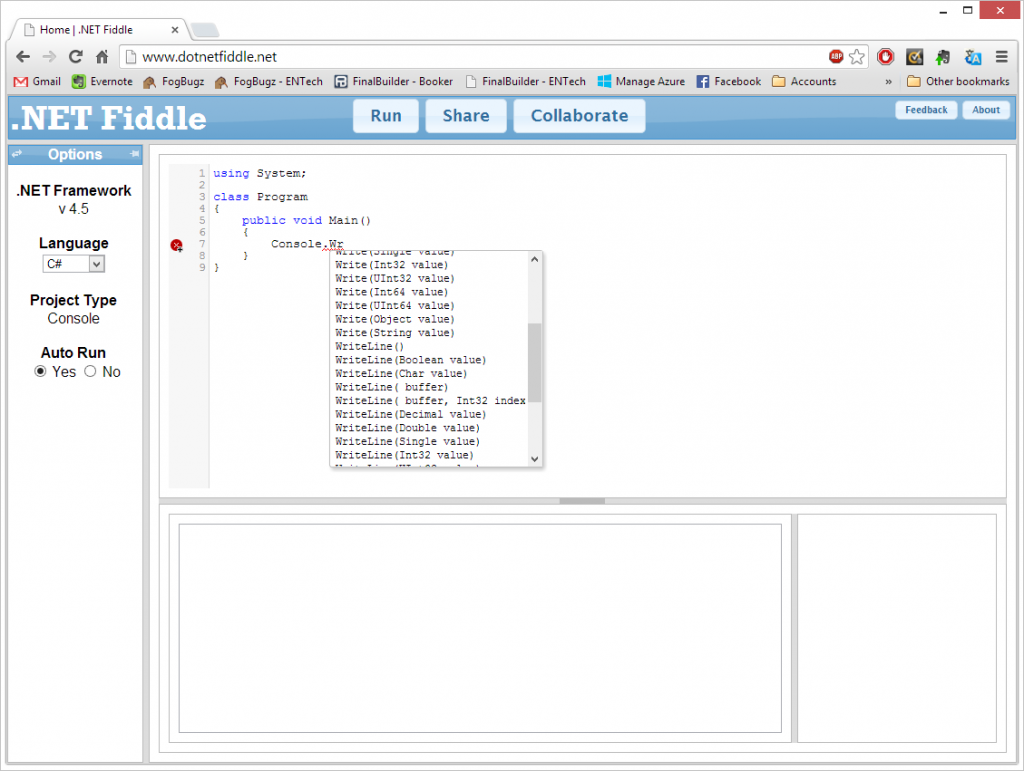This screenshot has height=771, width=1024.
Task: Reload the page with the refresh icon
Action: (x=76, y=57)
